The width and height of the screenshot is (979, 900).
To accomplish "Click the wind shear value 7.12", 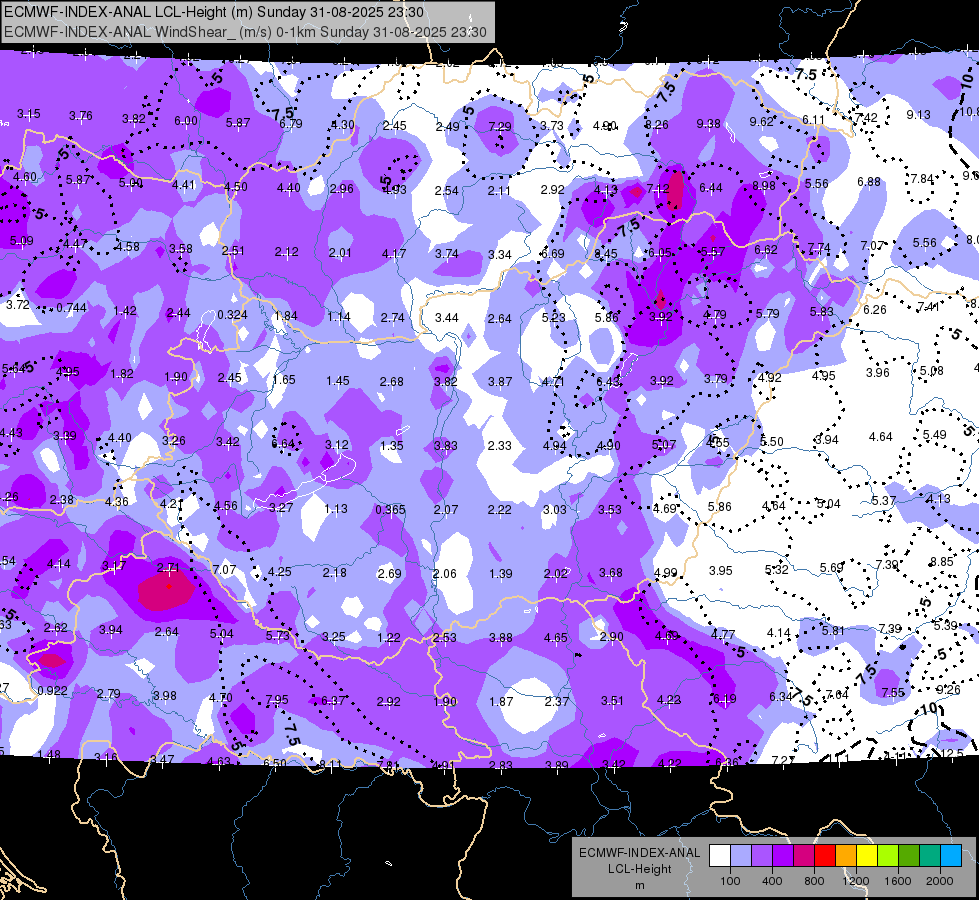I will (658, 188).
